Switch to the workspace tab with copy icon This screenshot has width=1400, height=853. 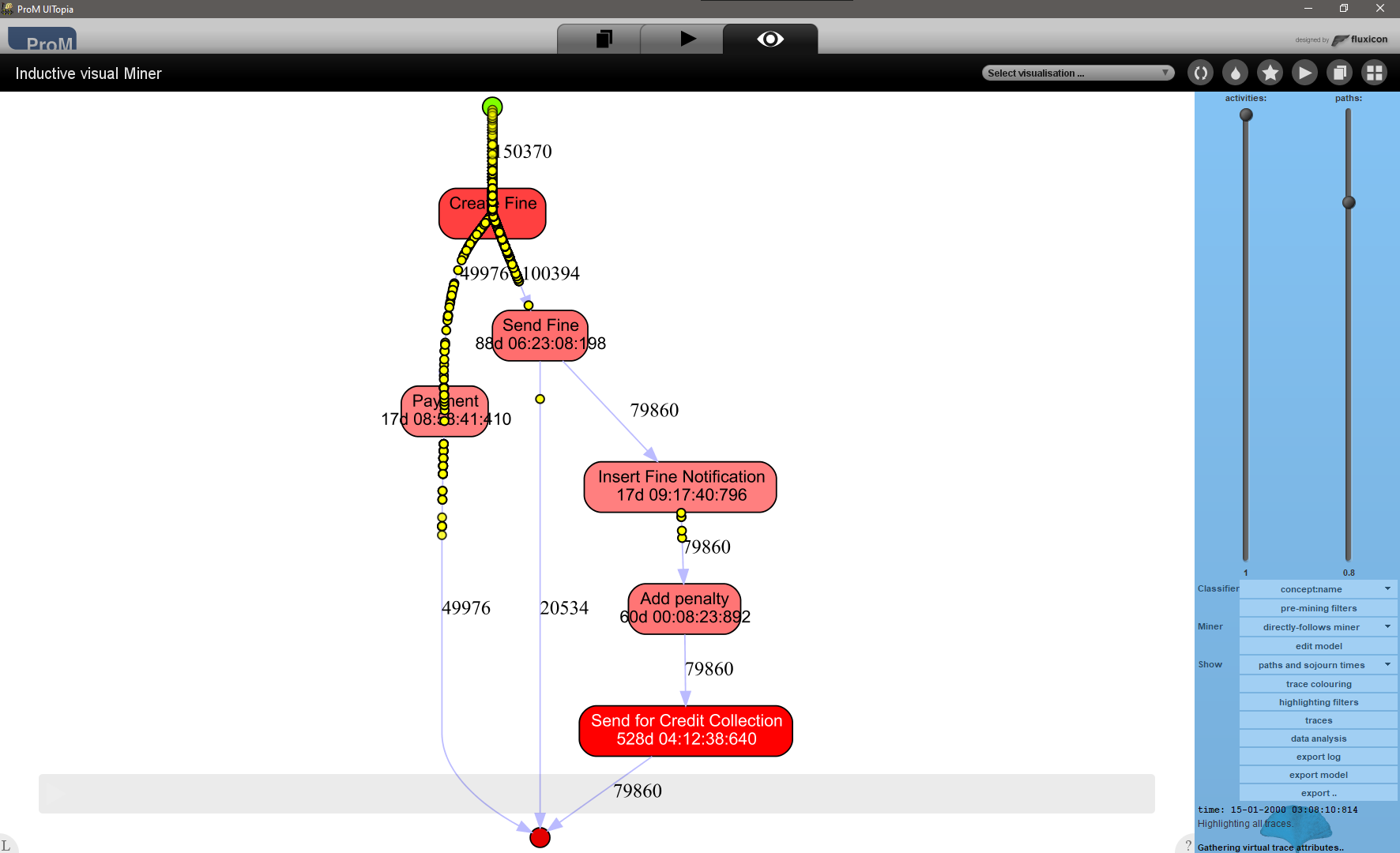(601, 38)
